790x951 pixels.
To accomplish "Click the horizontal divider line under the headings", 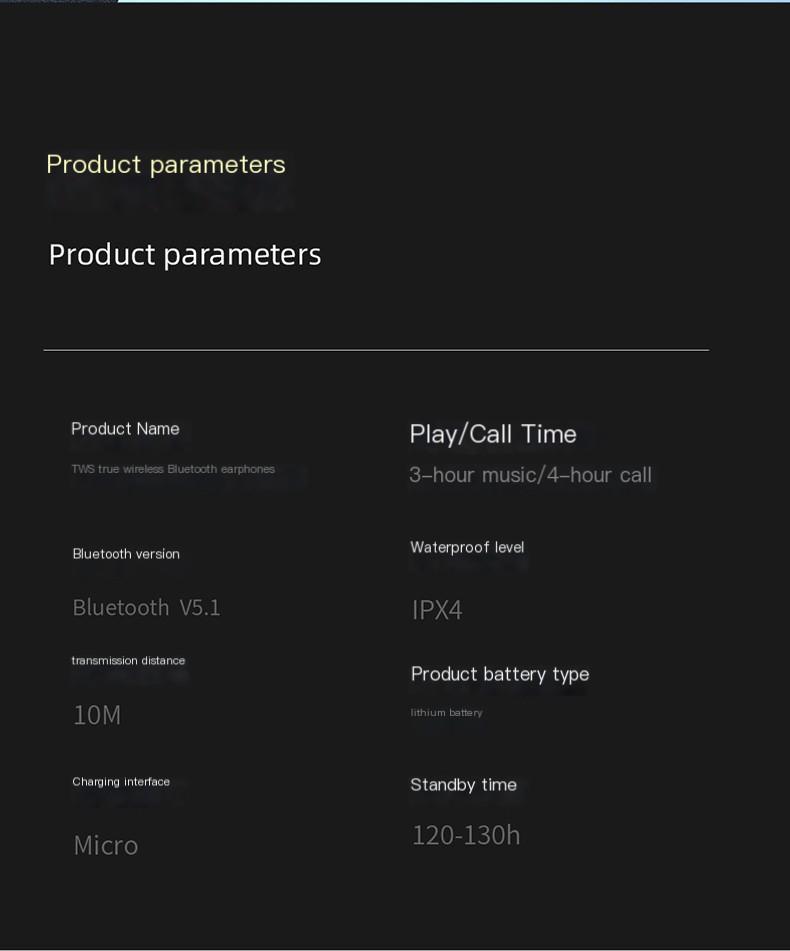I will click(376, 350).
